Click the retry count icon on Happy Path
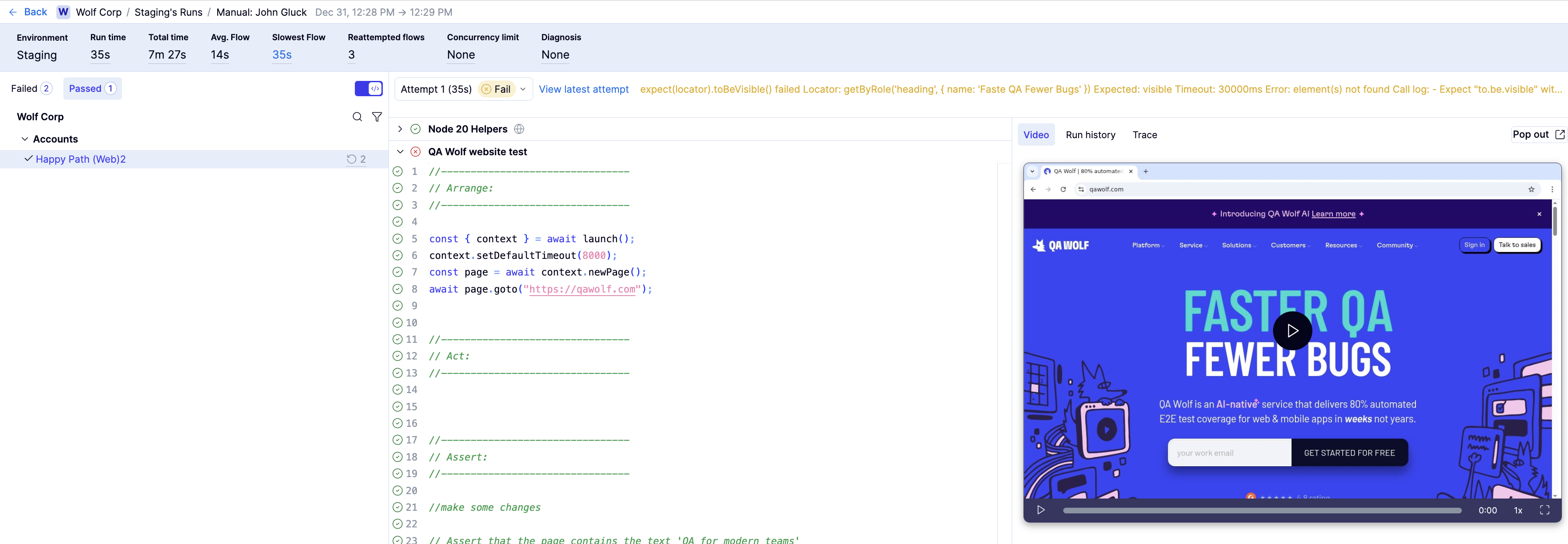 [x=352, y=159]
